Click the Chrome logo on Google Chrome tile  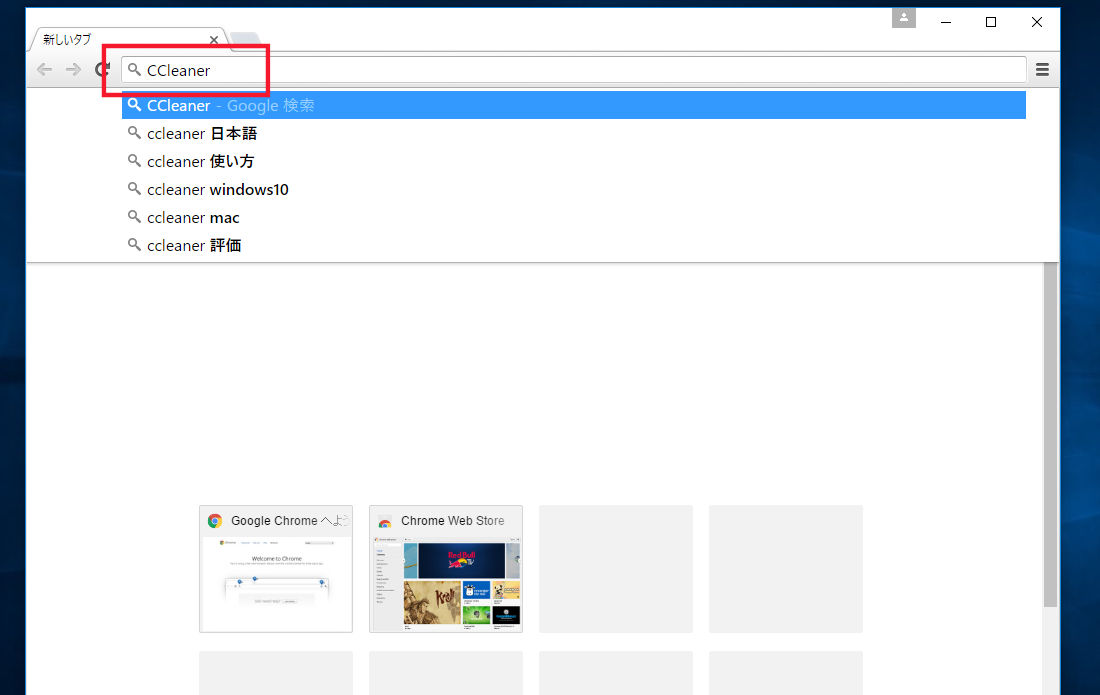[215, 521]
